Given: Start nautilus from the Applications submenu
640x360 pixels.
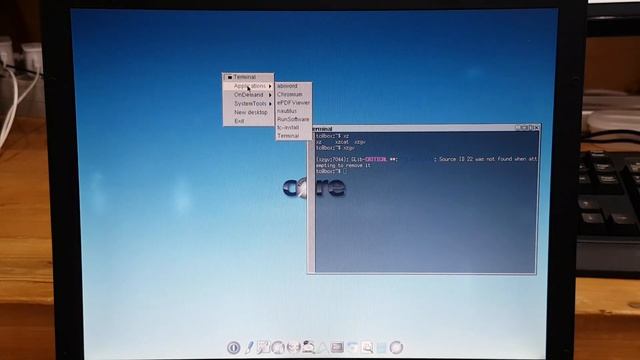Looking at the screenshot, I should tap(293, 111).
